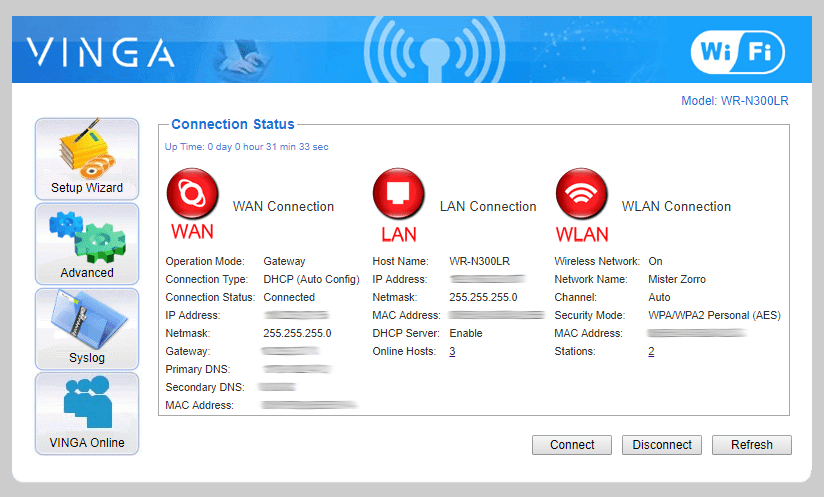Click the WLAN Connection heading
The width and height of the screenshot is (824, 497).
676,207
